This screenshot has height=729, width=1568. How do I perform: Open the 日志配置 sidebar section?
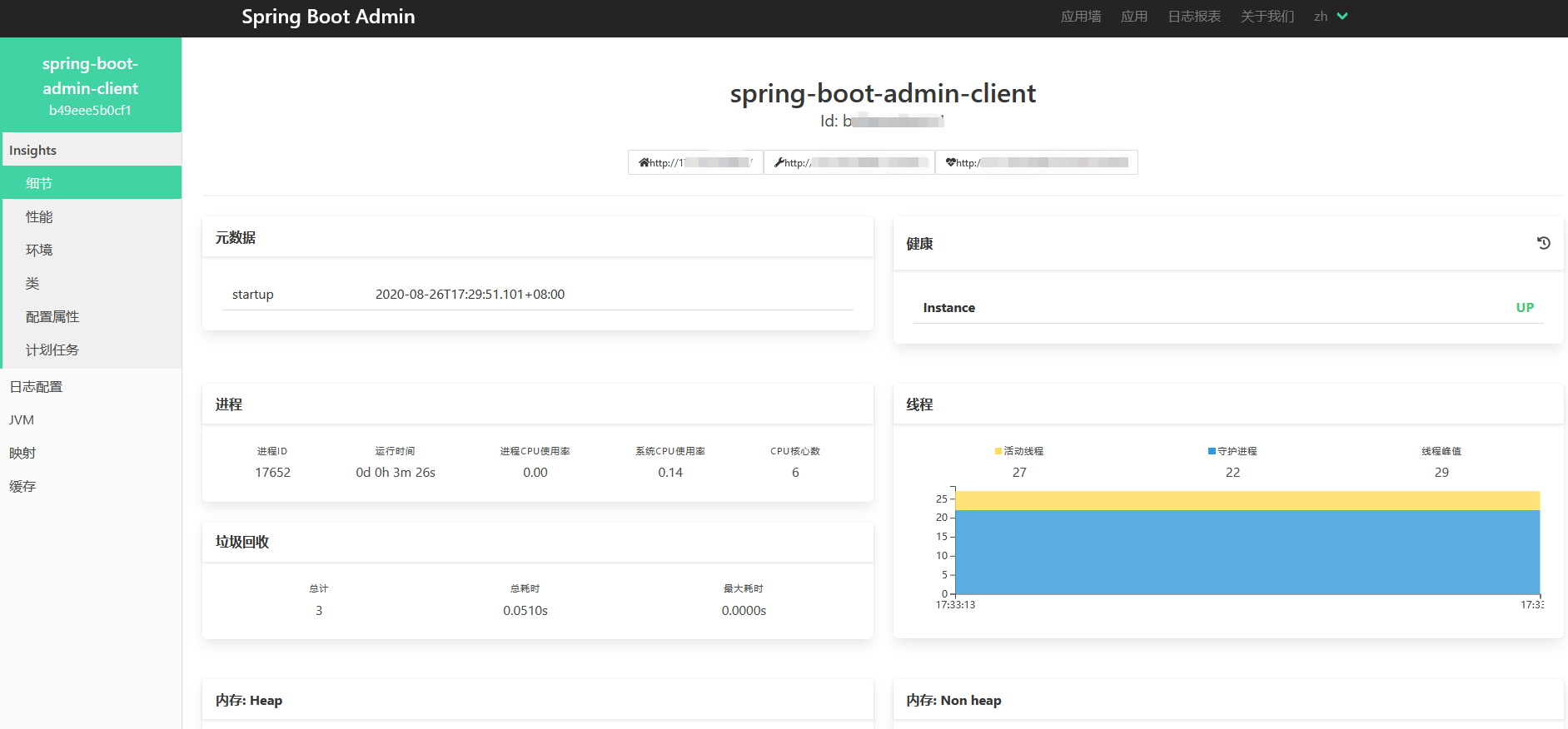[91, 386]
